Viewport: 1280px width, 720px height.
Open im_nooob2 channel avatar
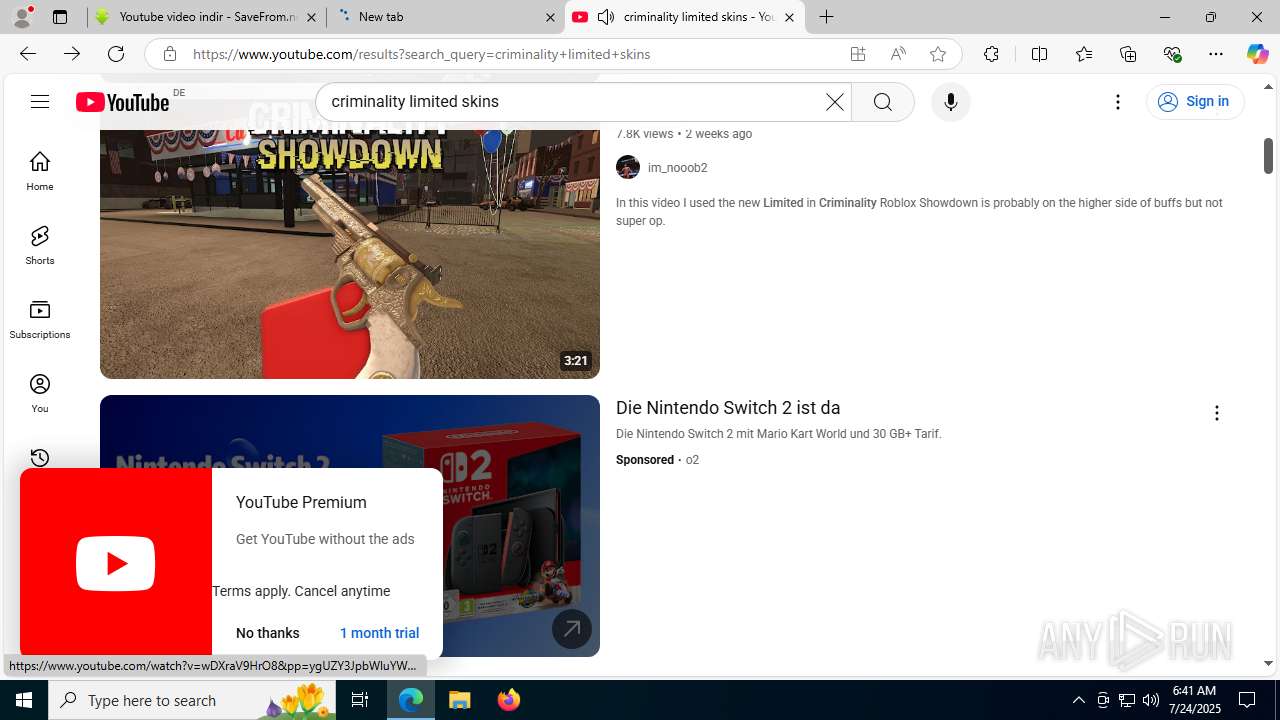click(x=628, y=168)
